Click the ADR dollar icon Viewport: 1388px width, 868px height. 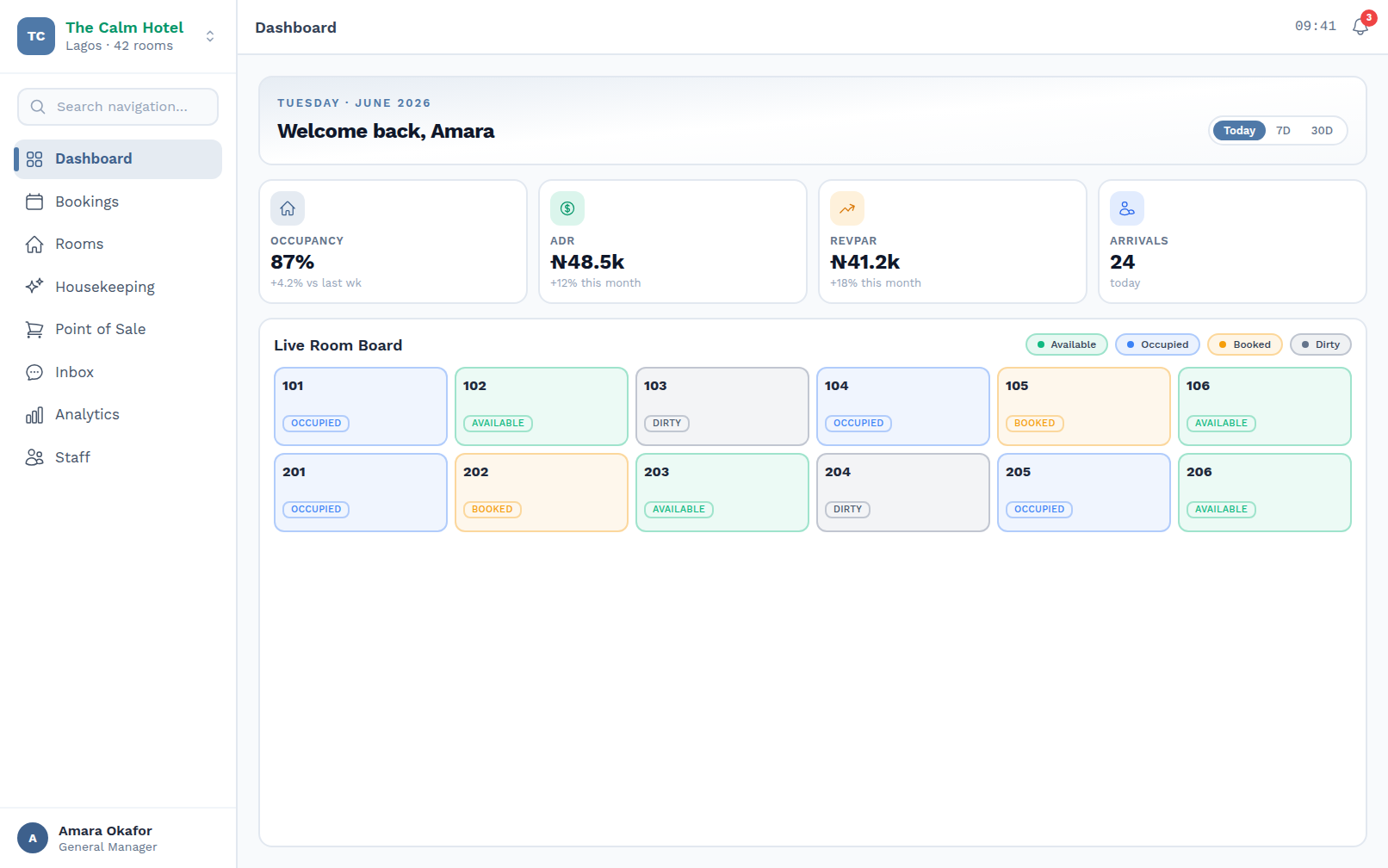[x=567, y=208]
